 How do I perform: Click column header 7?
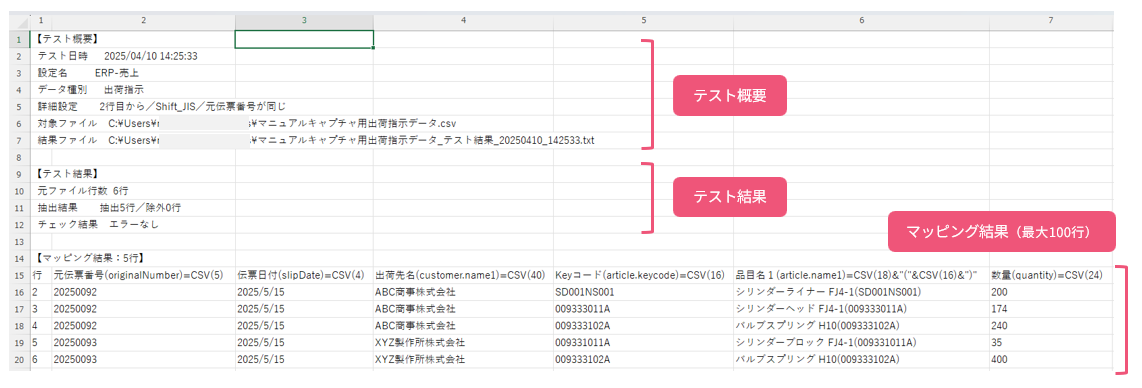point(1051,20)
